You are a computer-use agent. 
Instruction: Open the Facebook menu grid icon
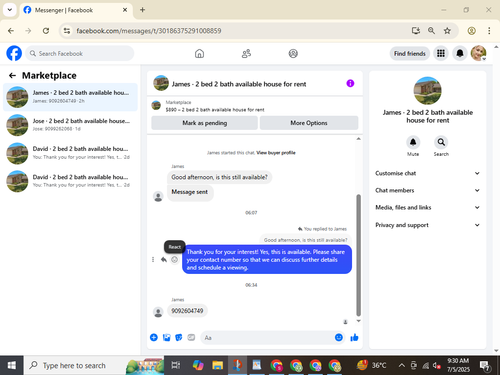pyautogui.click(x=441, y=53)
